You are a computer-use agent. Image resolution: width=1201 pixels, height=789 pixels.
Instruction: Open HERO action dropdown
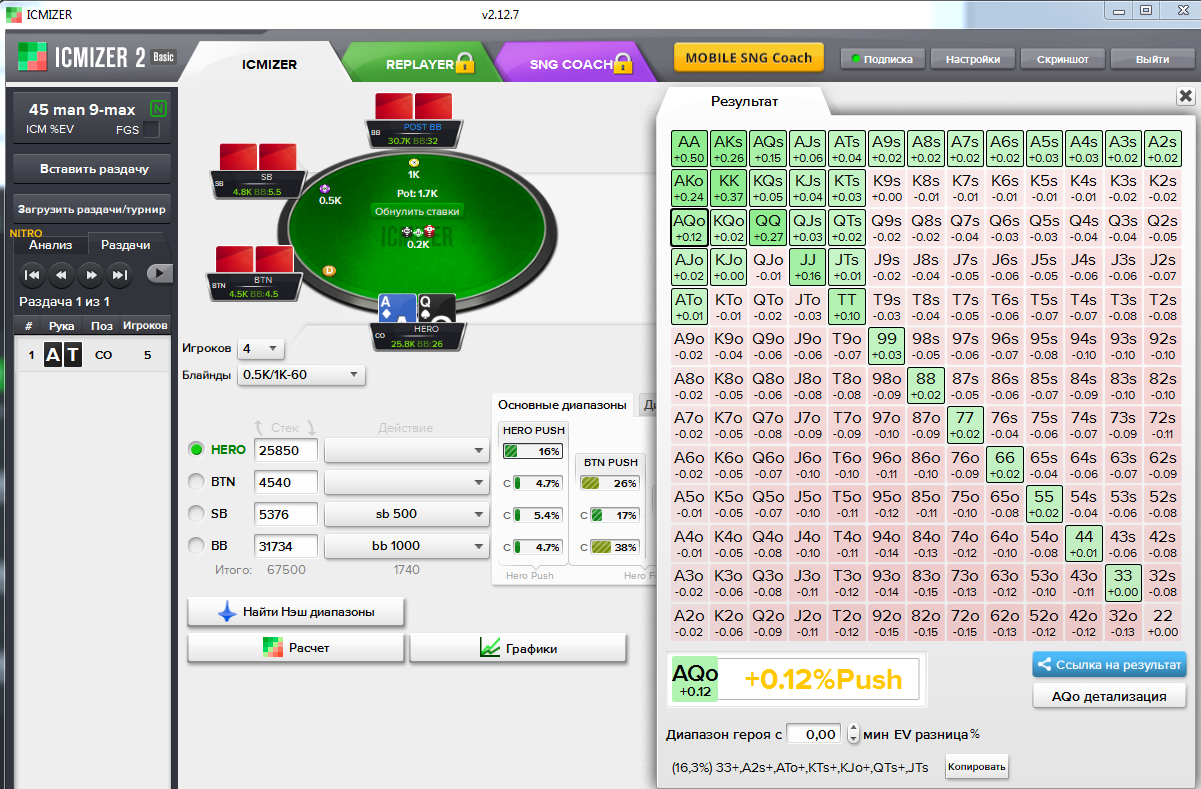point(406,450)
